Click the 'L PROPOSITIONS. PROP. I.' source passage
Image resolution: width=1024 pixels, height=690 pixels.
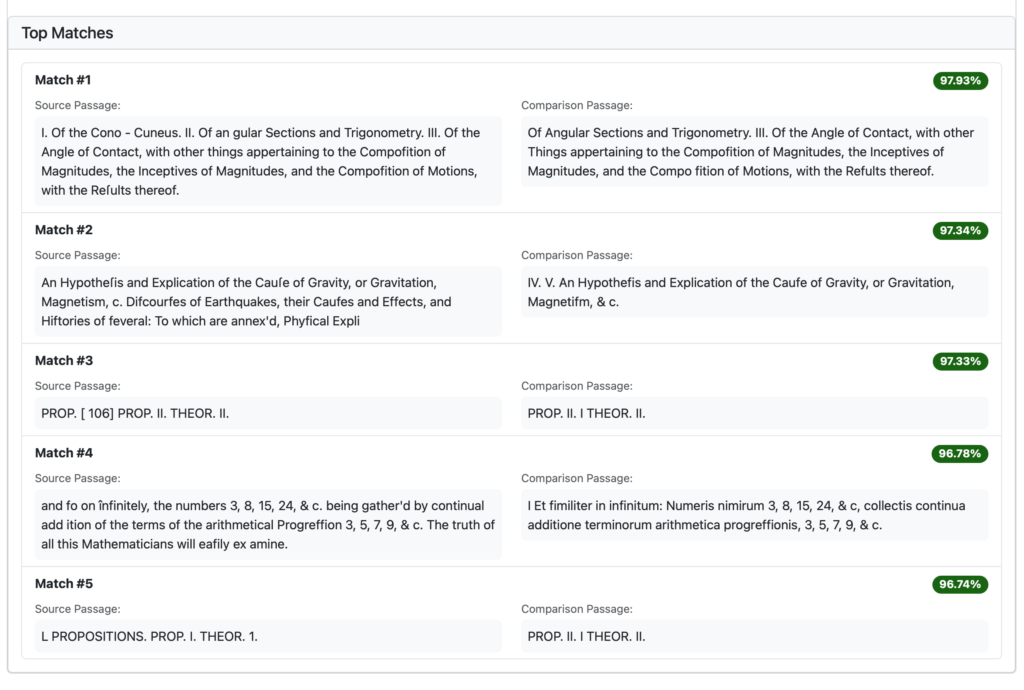[268, 636]
